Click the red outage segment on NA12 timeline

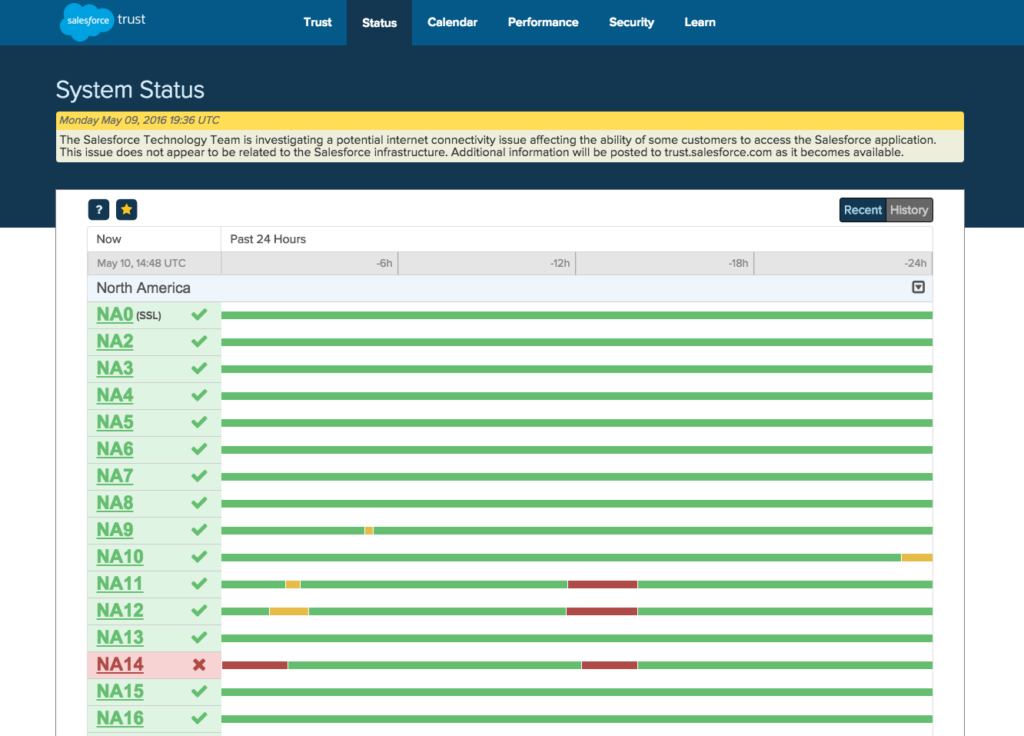(601, 611)
